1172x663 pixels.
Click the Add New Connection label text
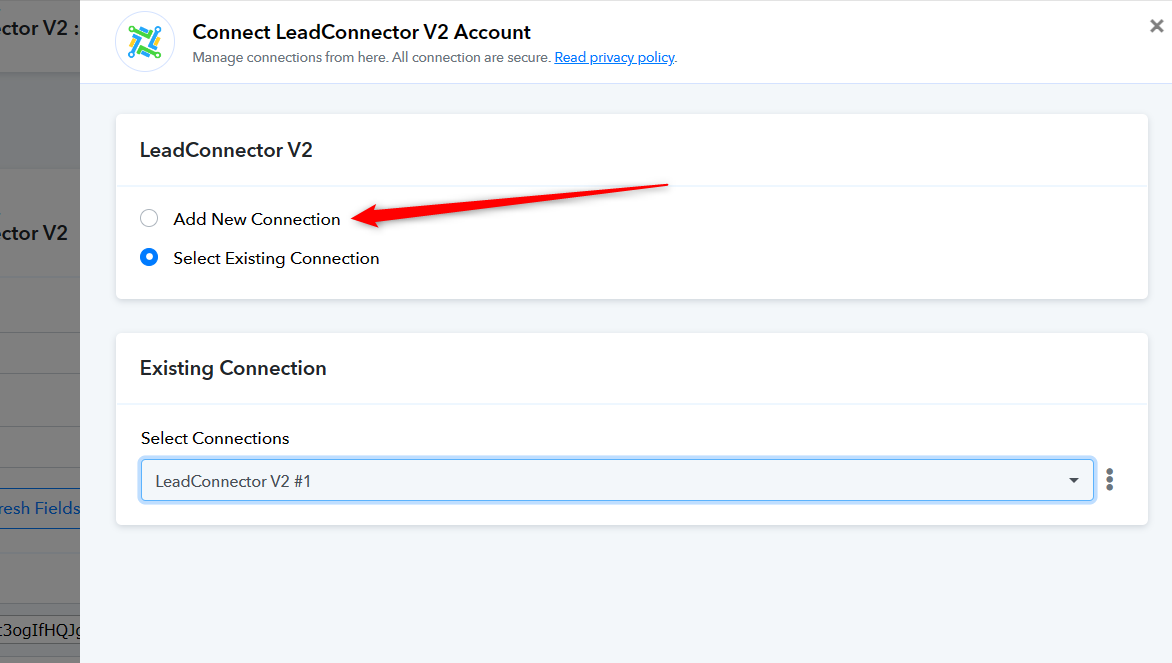(257, 219)
